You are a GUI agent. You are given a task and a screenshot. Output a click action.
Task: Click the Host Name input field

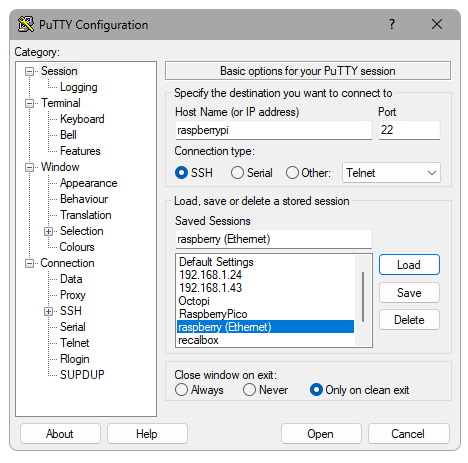coord(273,130)
